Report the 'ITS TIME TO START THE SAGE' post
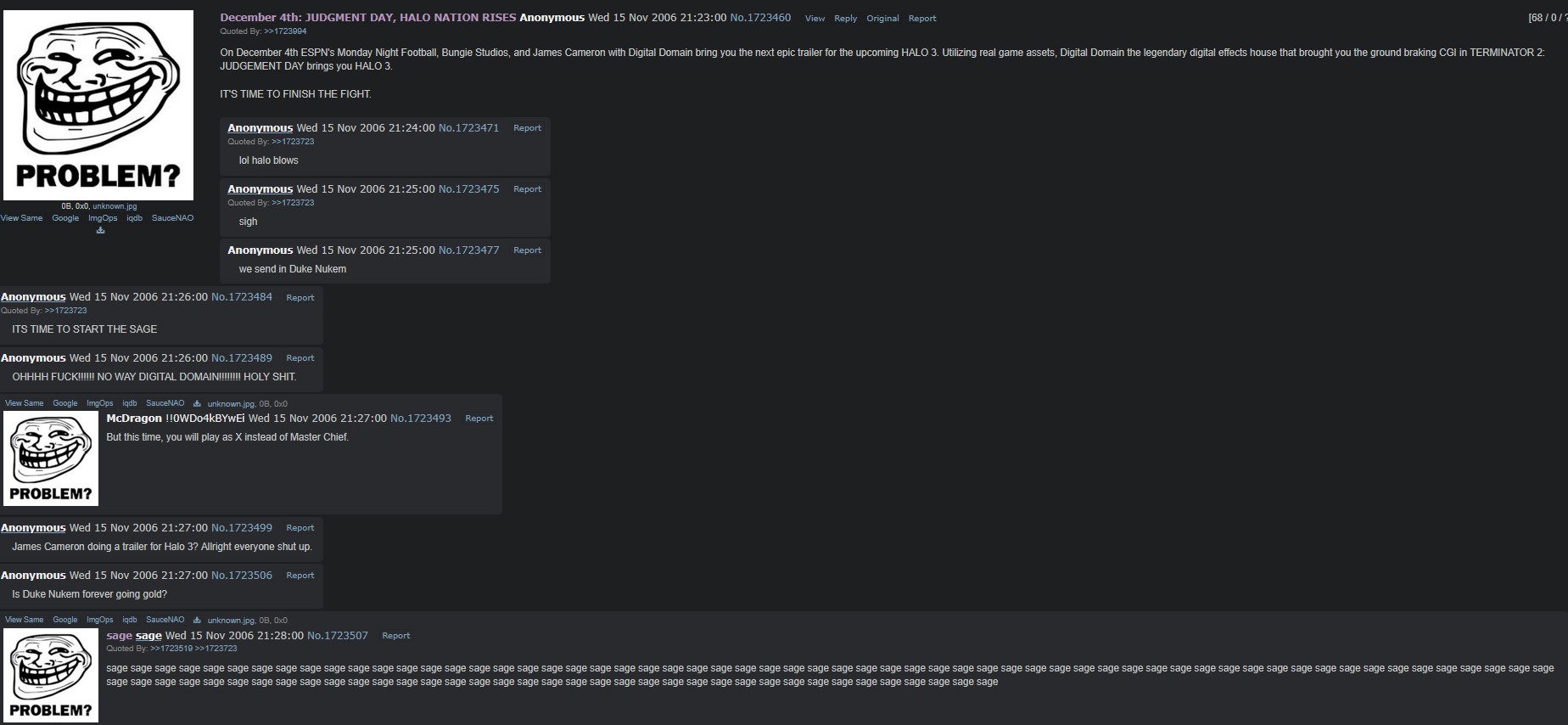The image size is (1568, 725). coord(300,298)
